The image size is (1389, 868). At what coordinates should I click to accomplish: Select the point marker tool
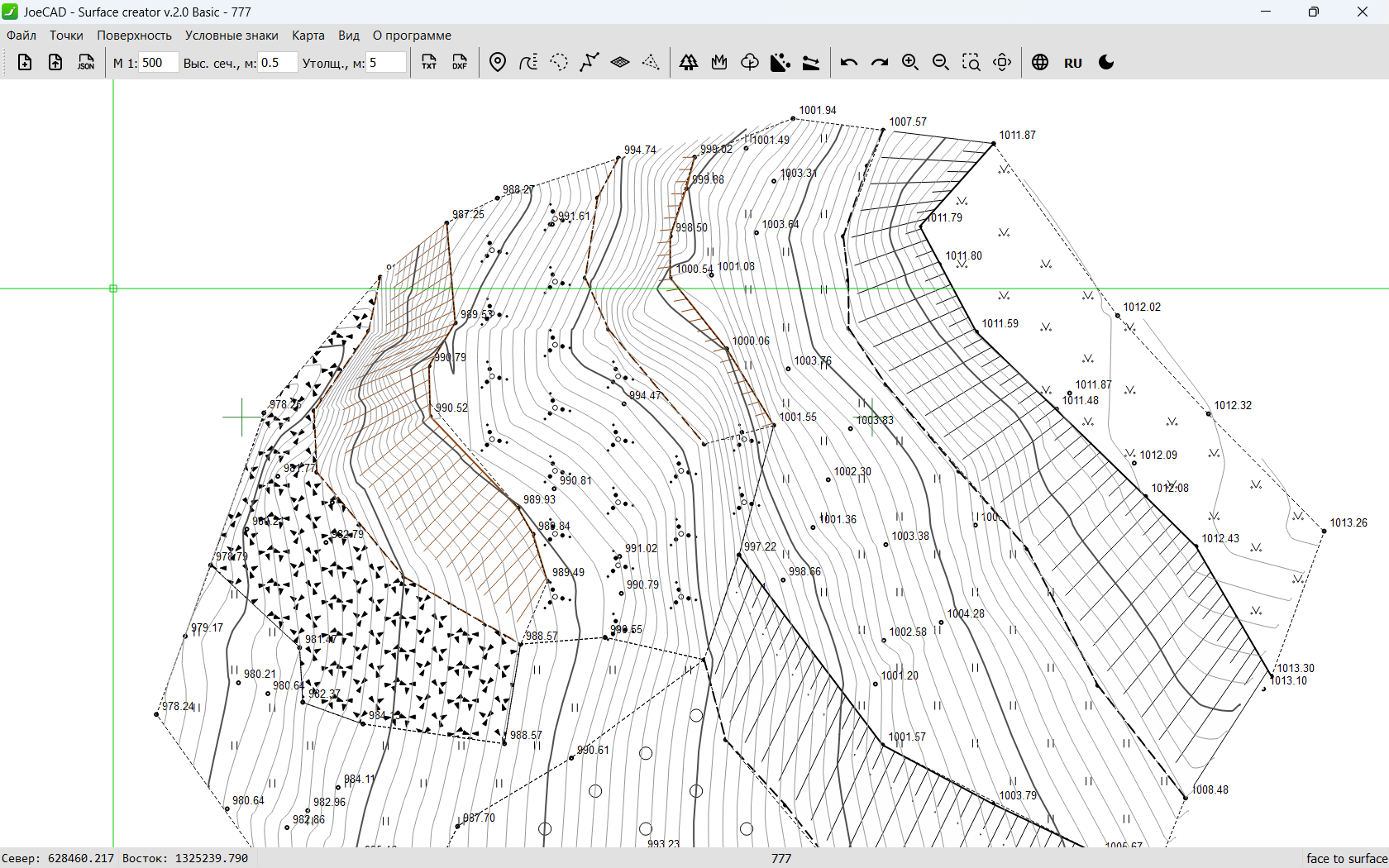pos(498,63)
